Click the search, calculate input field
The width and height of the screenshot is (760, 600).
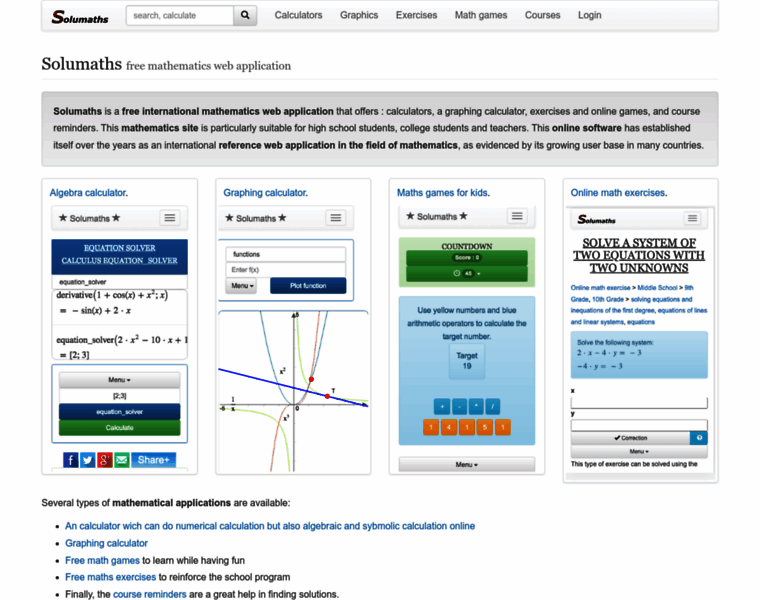point(180,16)
